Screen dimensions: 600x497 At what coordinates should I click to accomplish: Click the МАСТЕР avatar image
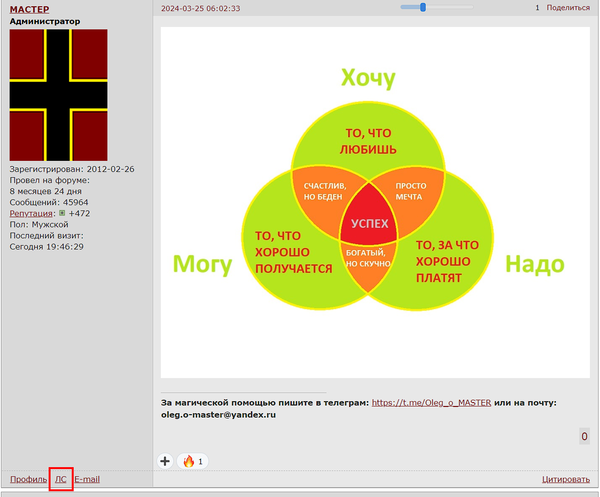[x=58, y=95]
